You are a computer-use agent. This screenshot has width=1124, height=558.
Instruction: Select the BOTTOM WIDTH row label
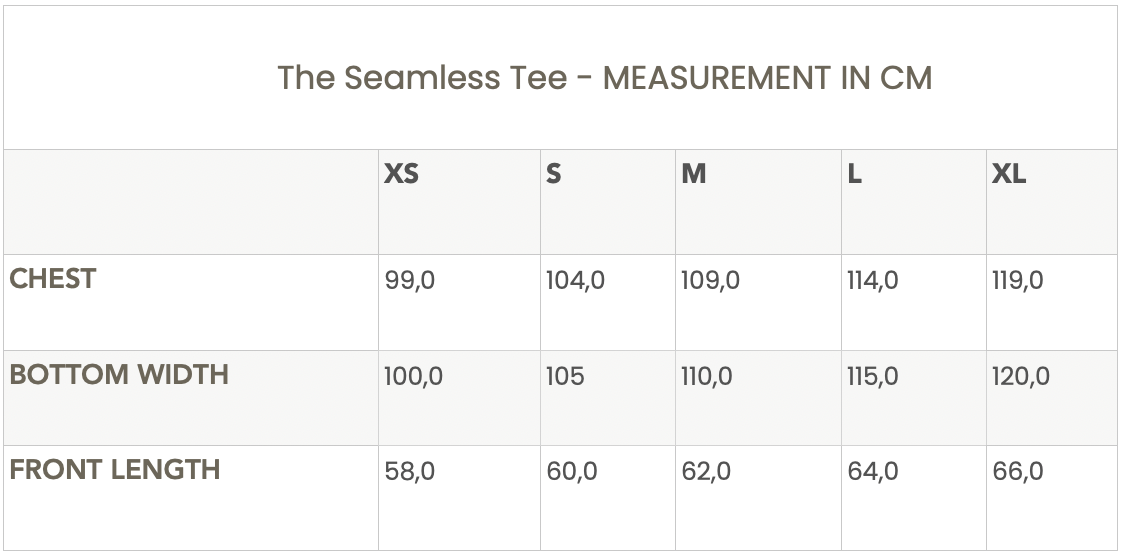click(119, 375)
